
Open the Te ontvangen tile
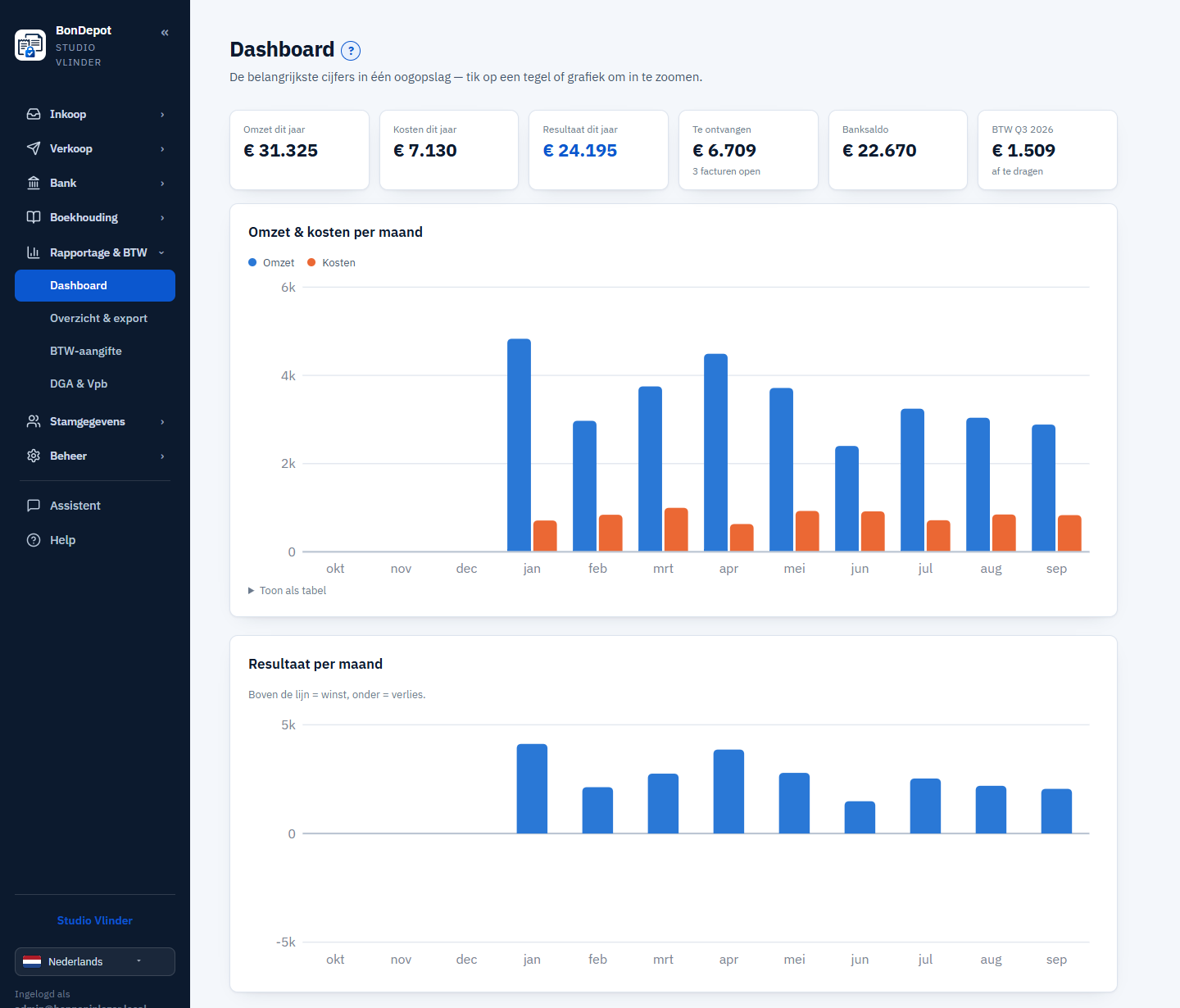[748, 150]
